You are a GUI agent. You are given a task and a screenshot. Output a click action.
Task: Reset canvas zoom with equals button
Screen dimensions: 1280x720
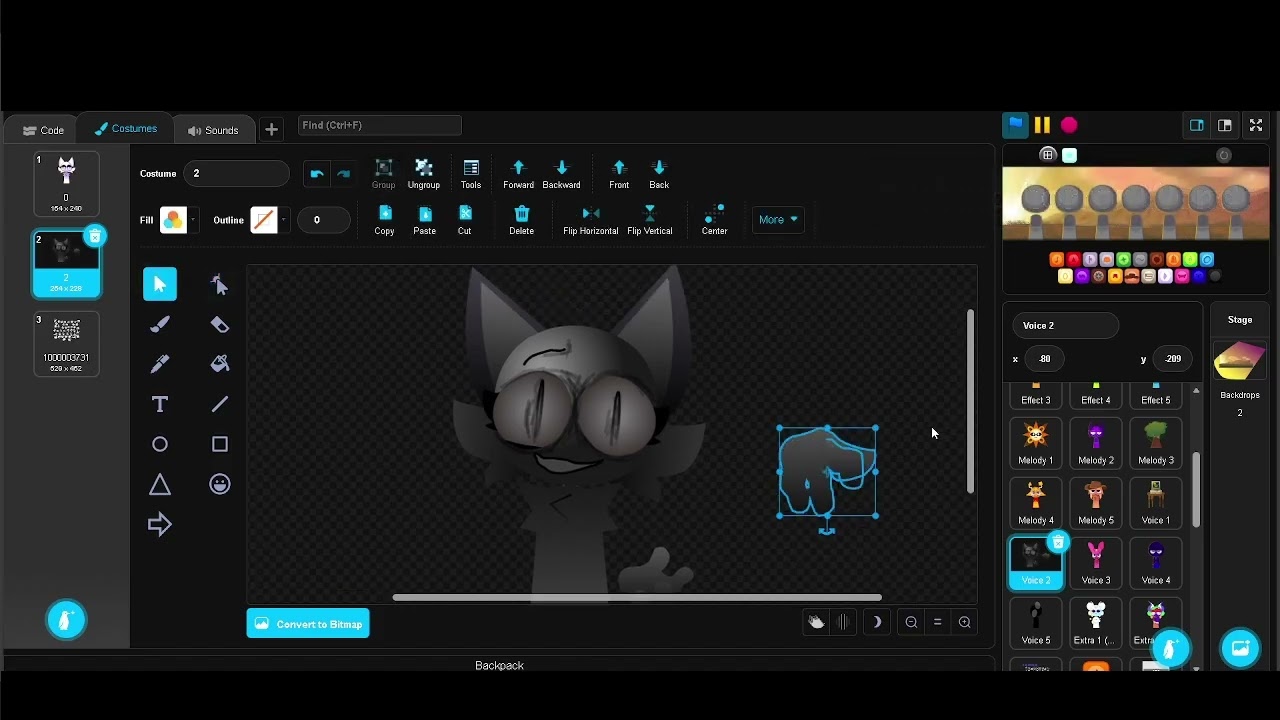tap(937, 622)
